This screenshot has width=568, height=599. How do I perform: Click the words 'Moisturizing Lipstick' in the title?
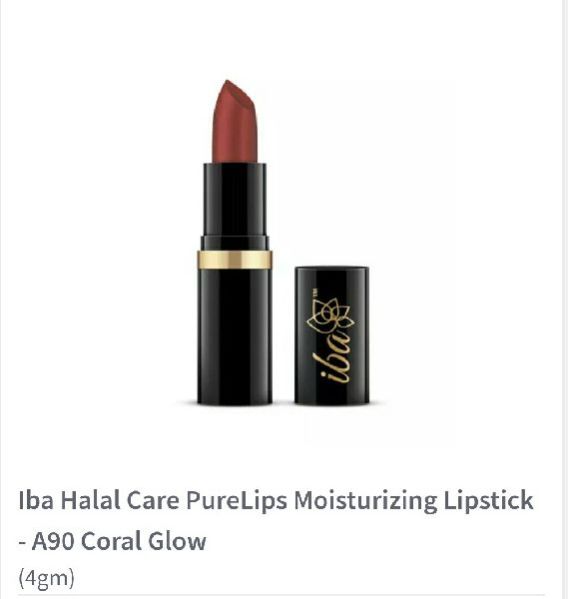tap(413, 500)
